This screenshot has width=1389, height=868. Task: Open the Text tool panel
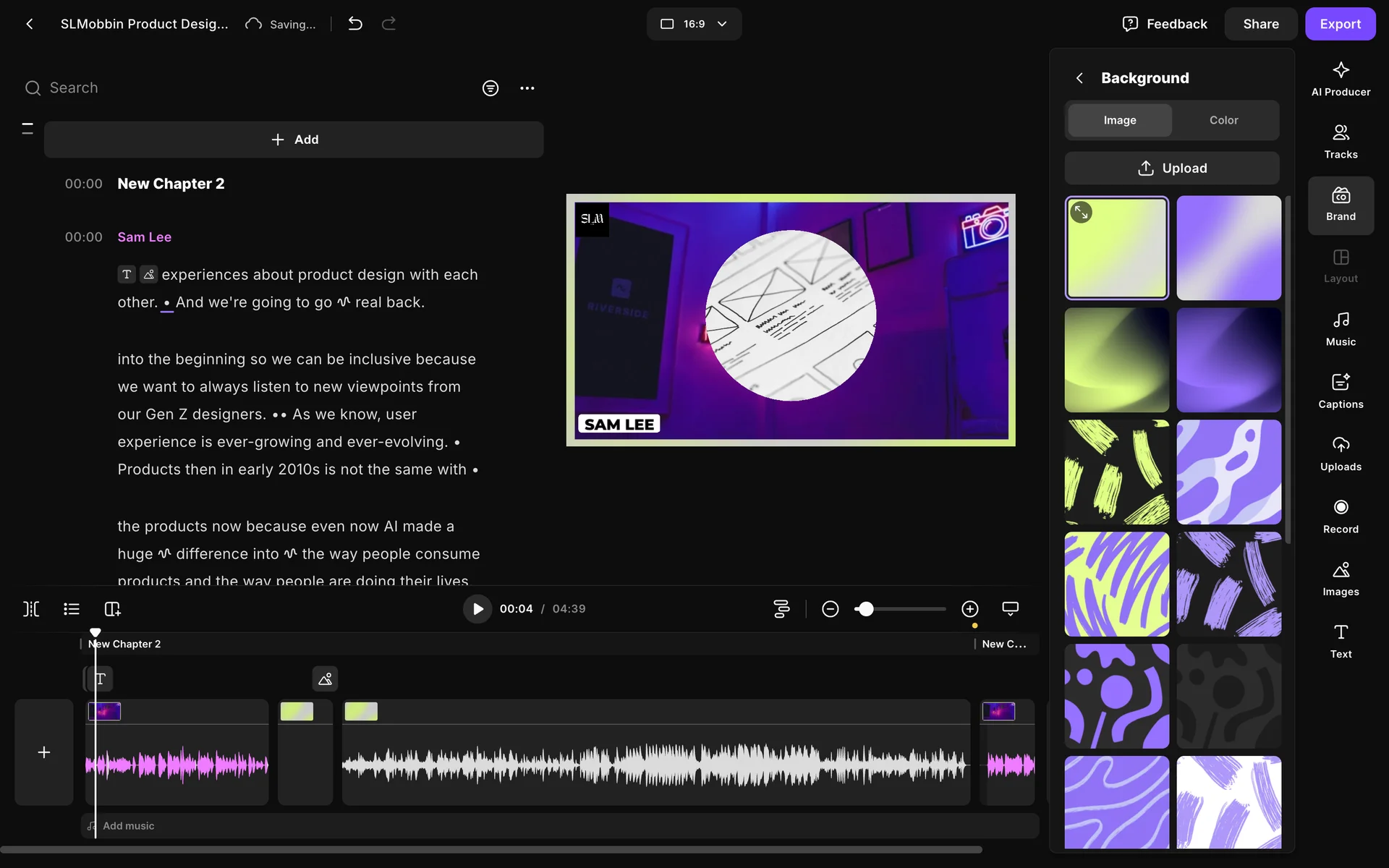coord(1340,641)
